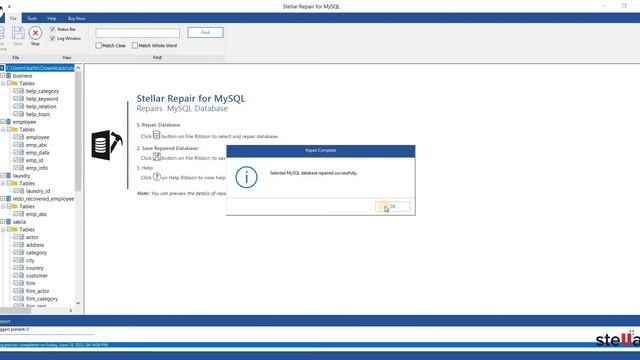Open the Help ribbon tab
The width and height of the screenshot is (640, 360).
tap(52, 18)
